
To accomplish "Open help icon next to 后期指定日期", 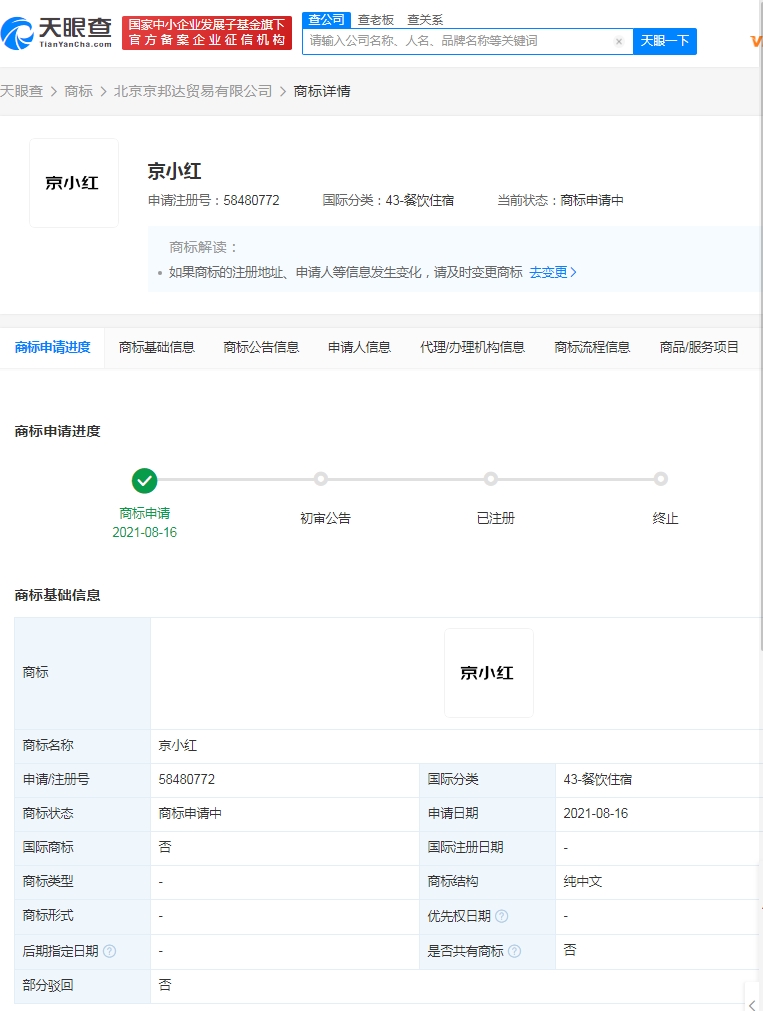I will 110,951.
